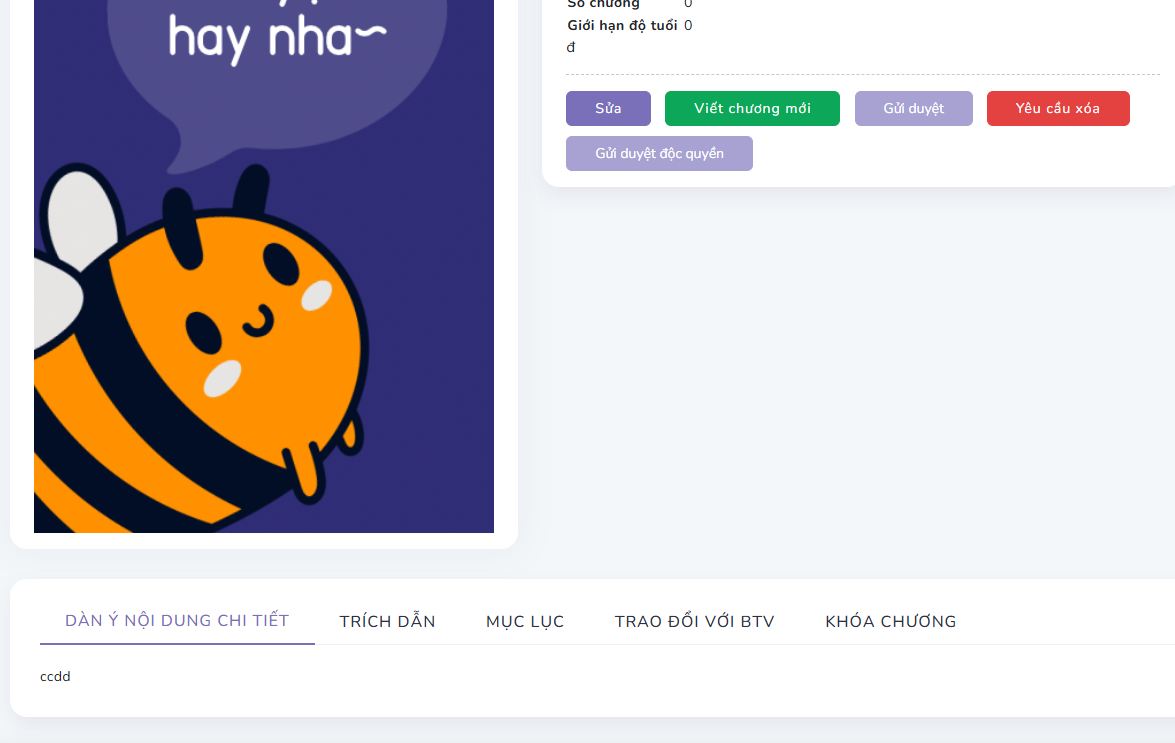Viewport: 1175px width, 743px height.
Task: Open the DÀN Ý NỘI DUNG CHI TIẾT tab
Action: pos(177,621)
